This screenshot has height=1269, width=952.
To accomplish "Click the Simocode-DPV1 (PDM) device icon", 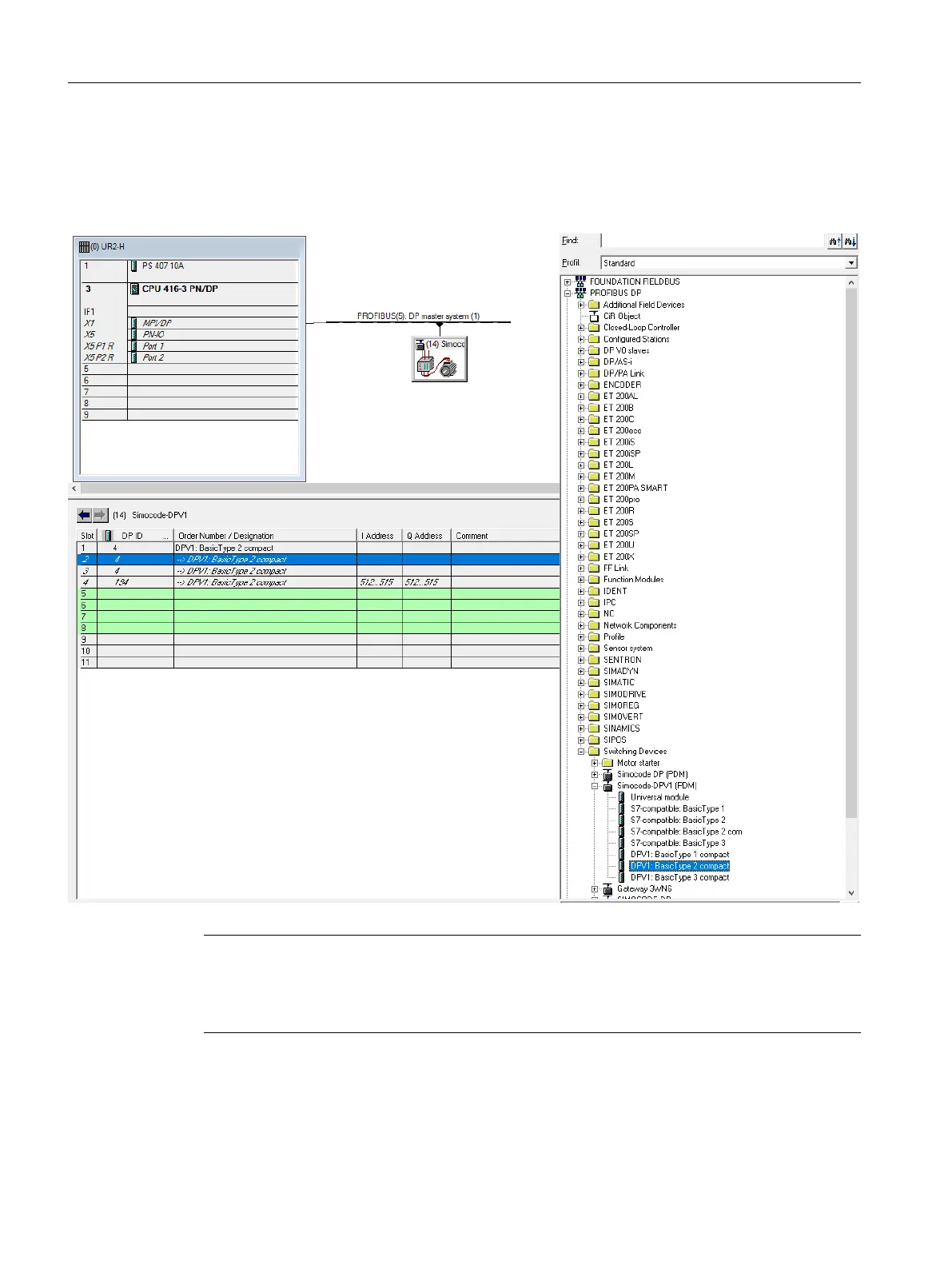I will tap(607, 786).
